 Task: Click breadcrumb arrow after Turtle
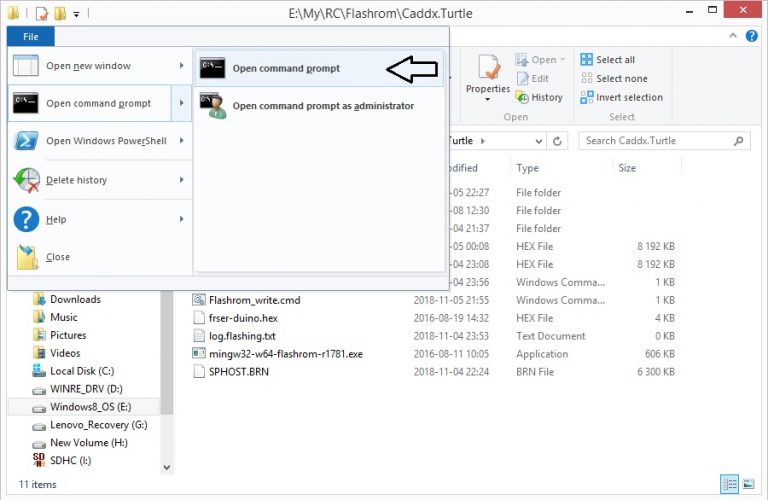point(482,141)
